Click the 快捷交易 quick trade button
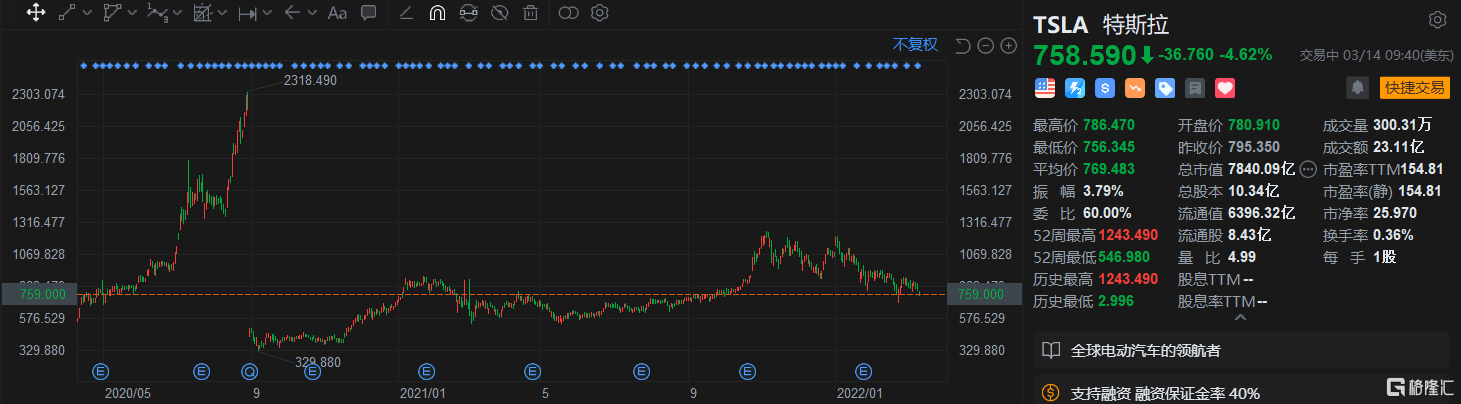Image resolution: width=1461 pixels, height=404 pixels. [x=1414, y=88]
